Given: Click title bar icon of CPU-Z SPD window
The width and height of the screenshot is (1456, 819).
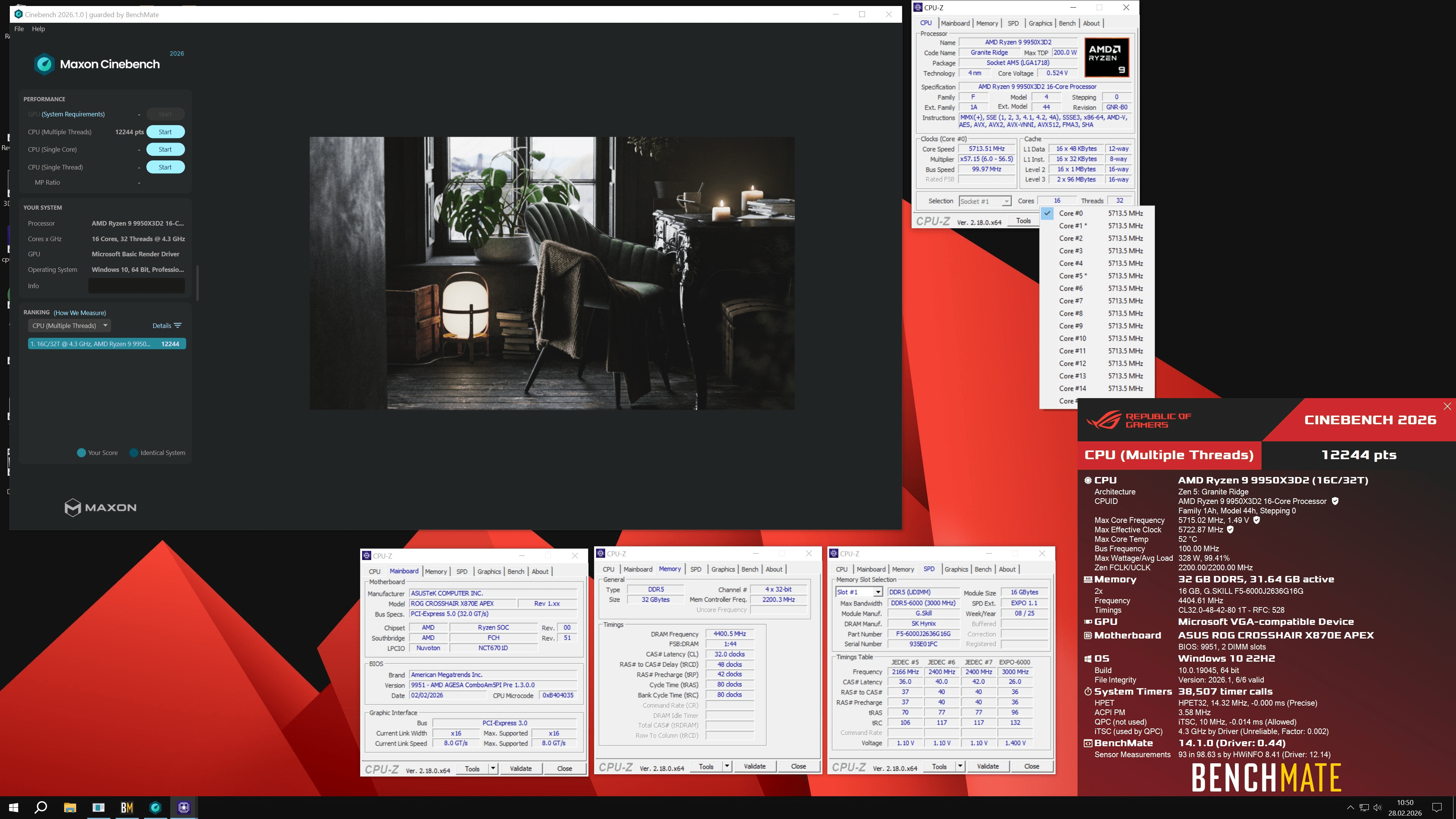Looking at the screenshot, I should click(834, 553).
